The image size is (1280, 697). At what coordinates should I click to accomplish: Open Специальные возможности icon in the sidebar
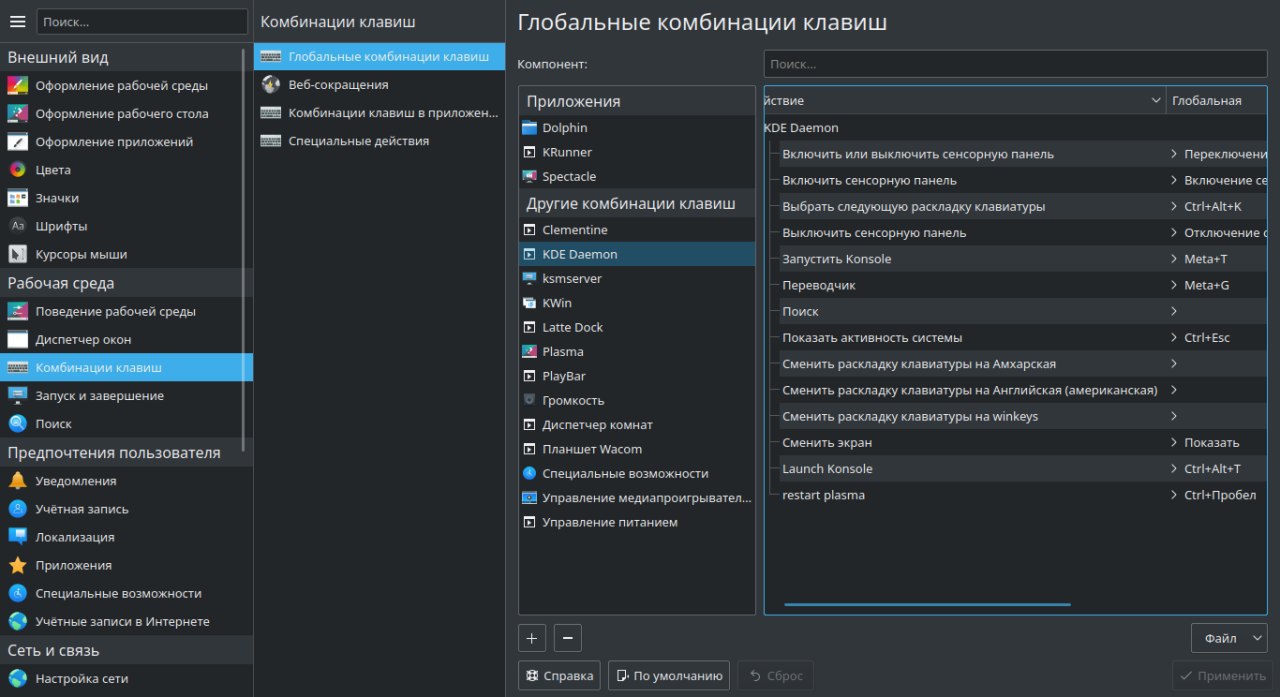click(17, 593)
